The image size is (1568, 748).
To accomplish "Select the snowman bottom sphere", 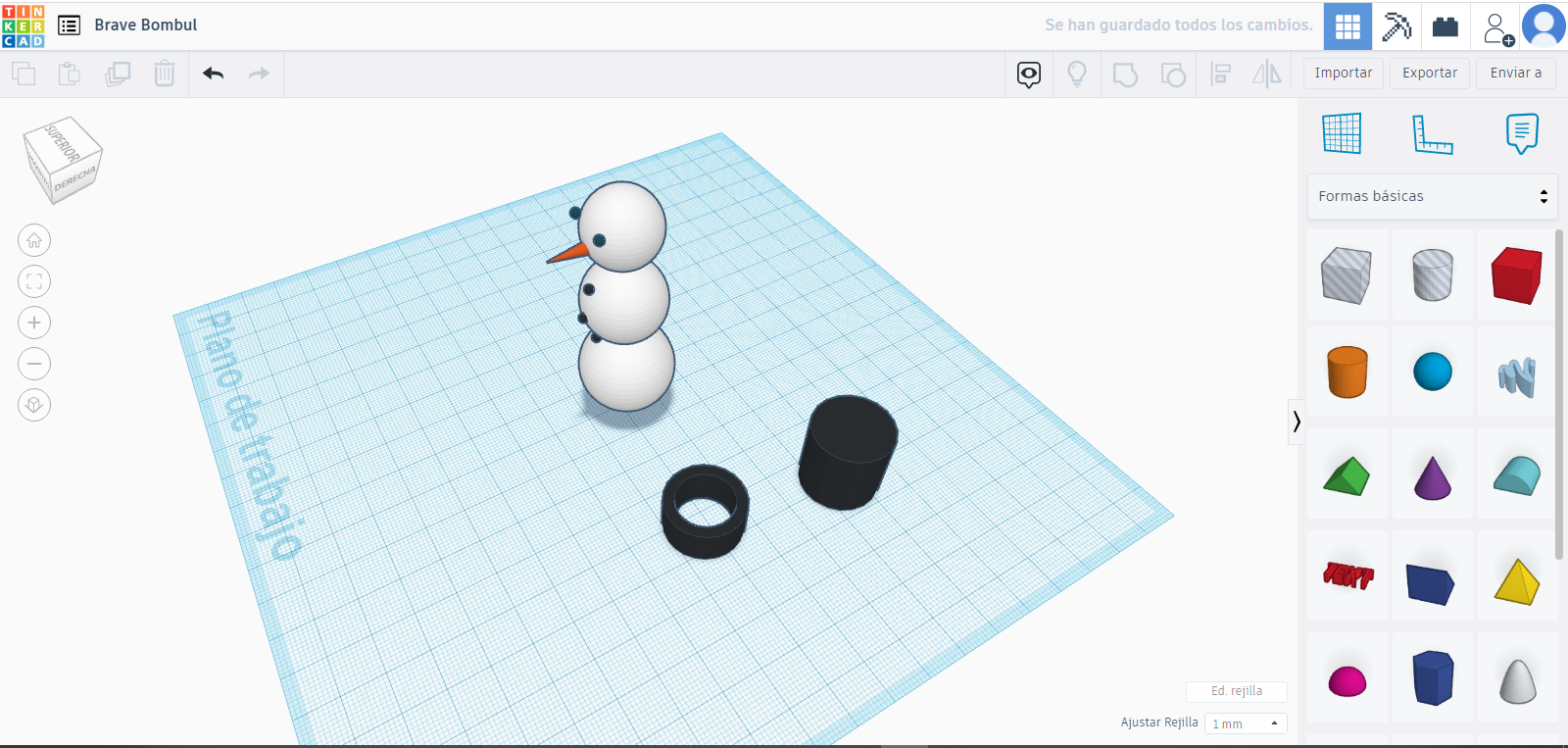I will pos(627,371).
